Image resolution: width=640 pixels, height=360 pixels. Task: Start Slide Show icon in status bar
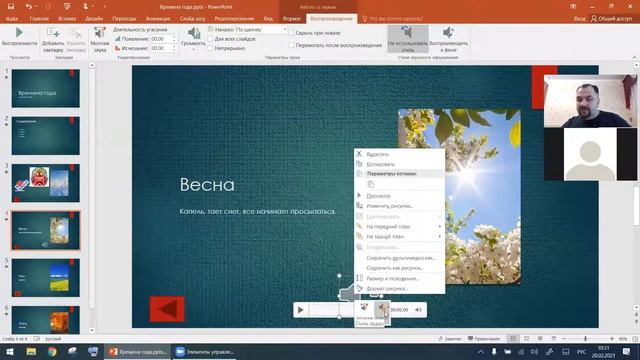click(x=554, y=339)
